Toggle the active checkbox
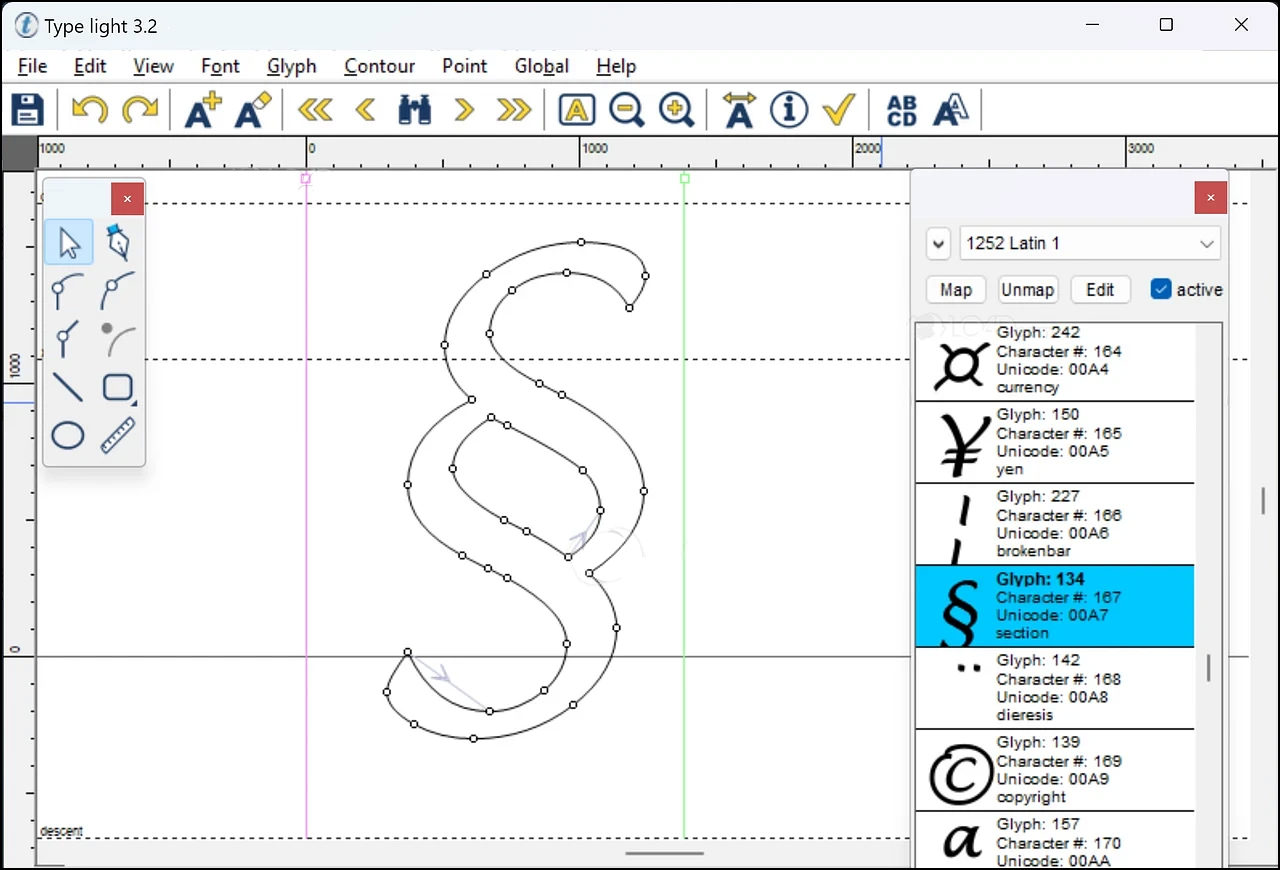 (1161, 290)
